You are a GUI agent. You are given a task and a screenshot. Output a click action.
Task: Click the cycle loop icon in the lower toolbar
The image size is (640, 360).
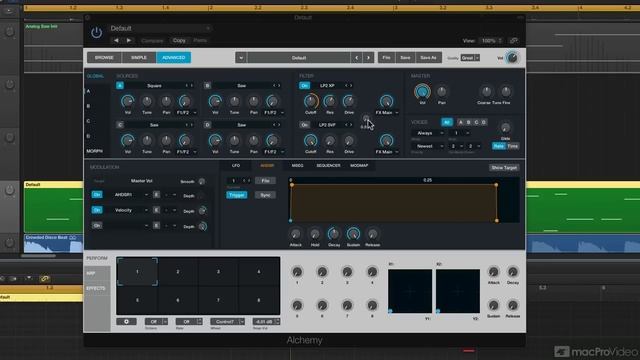point(44,279)
